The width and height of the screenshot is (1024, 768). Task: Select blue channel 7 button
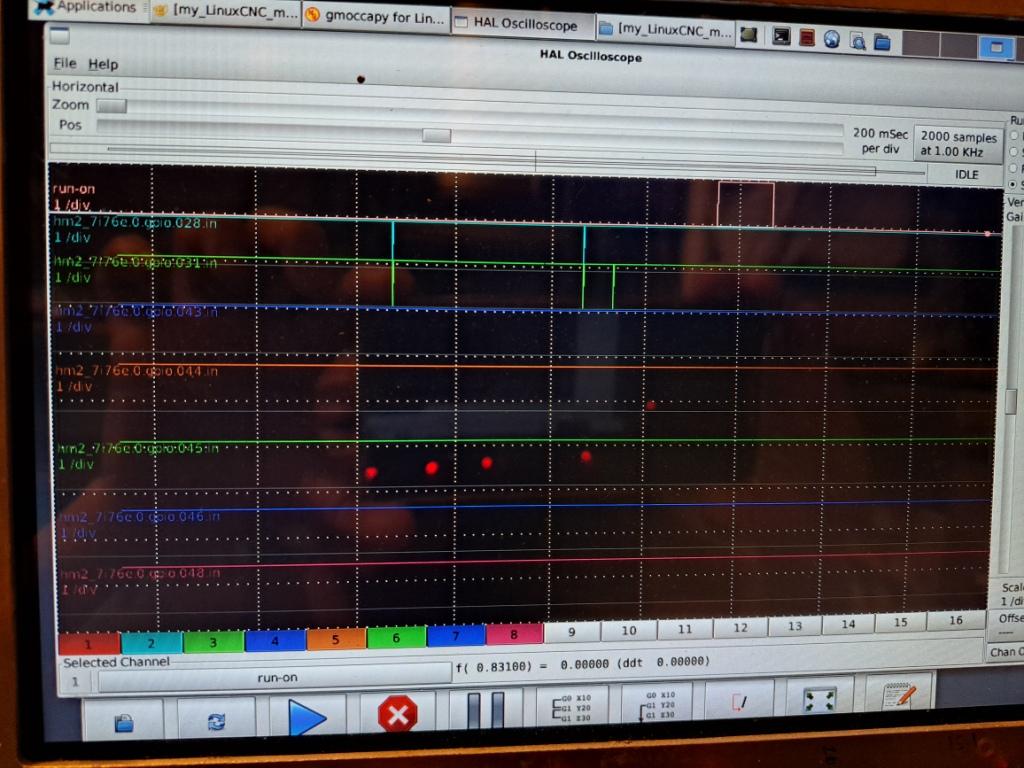(x=455, y=635)
